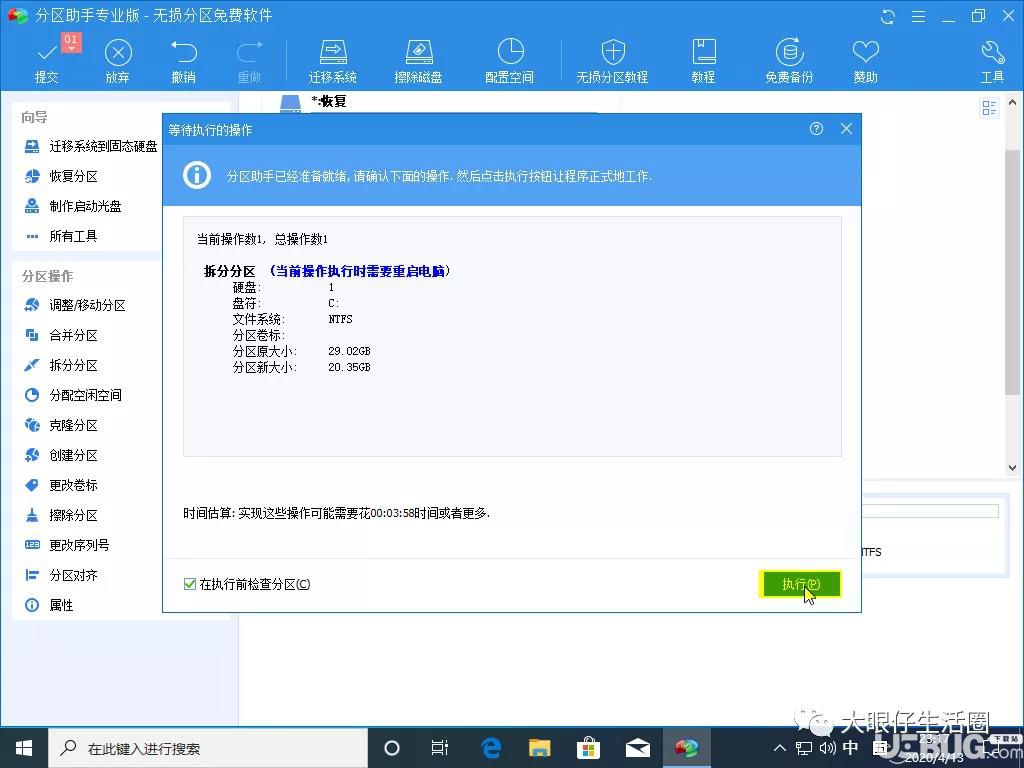Image resolution: width=1024 pixels, height=768 pixels.
Task: Launch Edge browser from taskbar
Action: [490, 748]
